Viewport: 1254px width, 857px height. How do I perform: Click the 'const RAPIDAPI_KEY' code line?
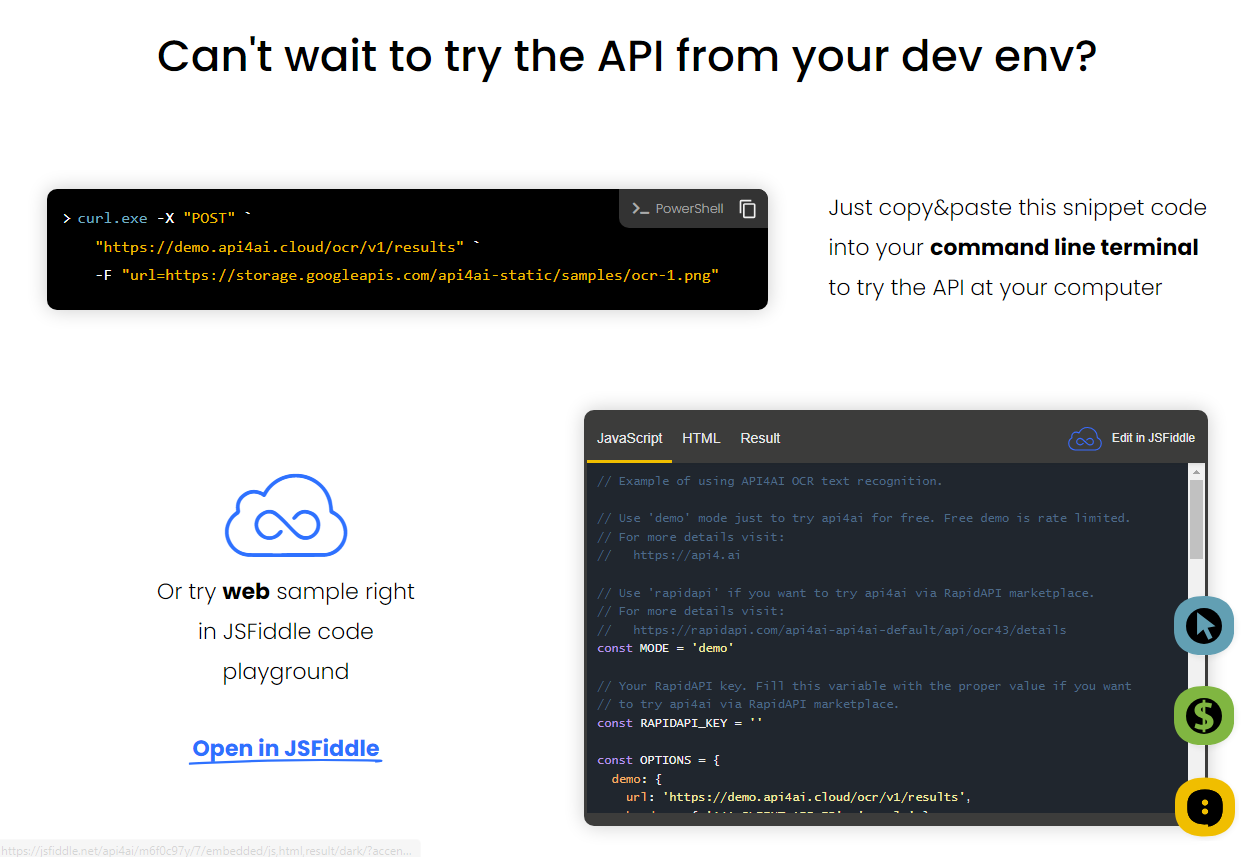[x=680, y=723]
